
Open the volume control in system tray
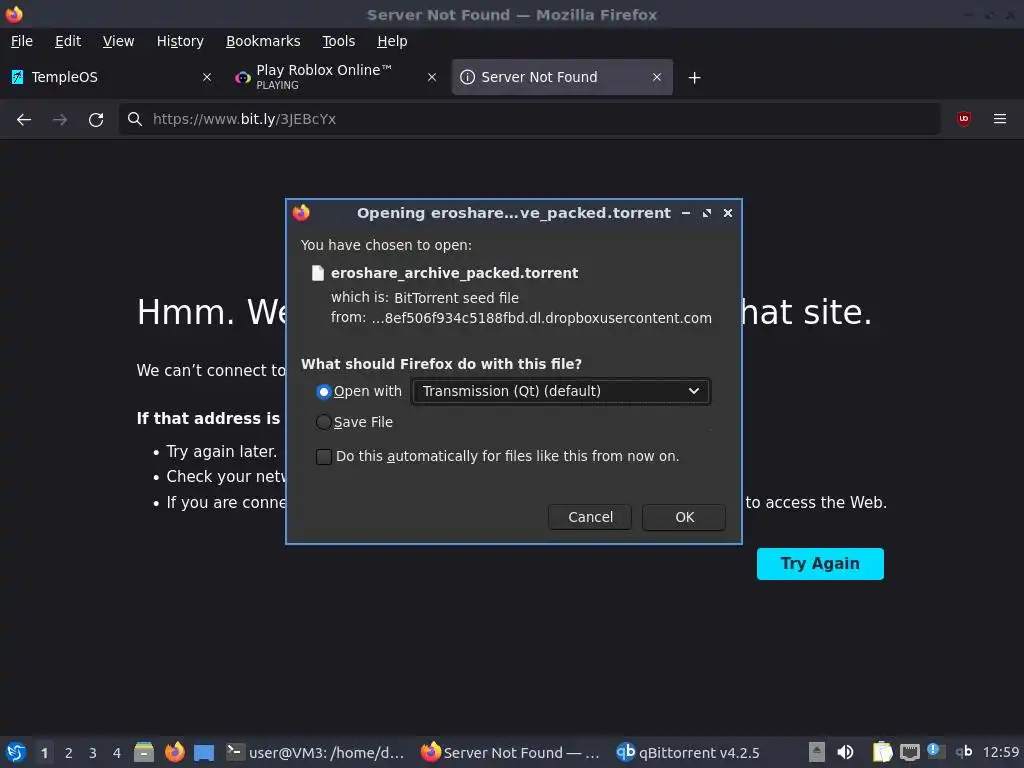point(845,752)
